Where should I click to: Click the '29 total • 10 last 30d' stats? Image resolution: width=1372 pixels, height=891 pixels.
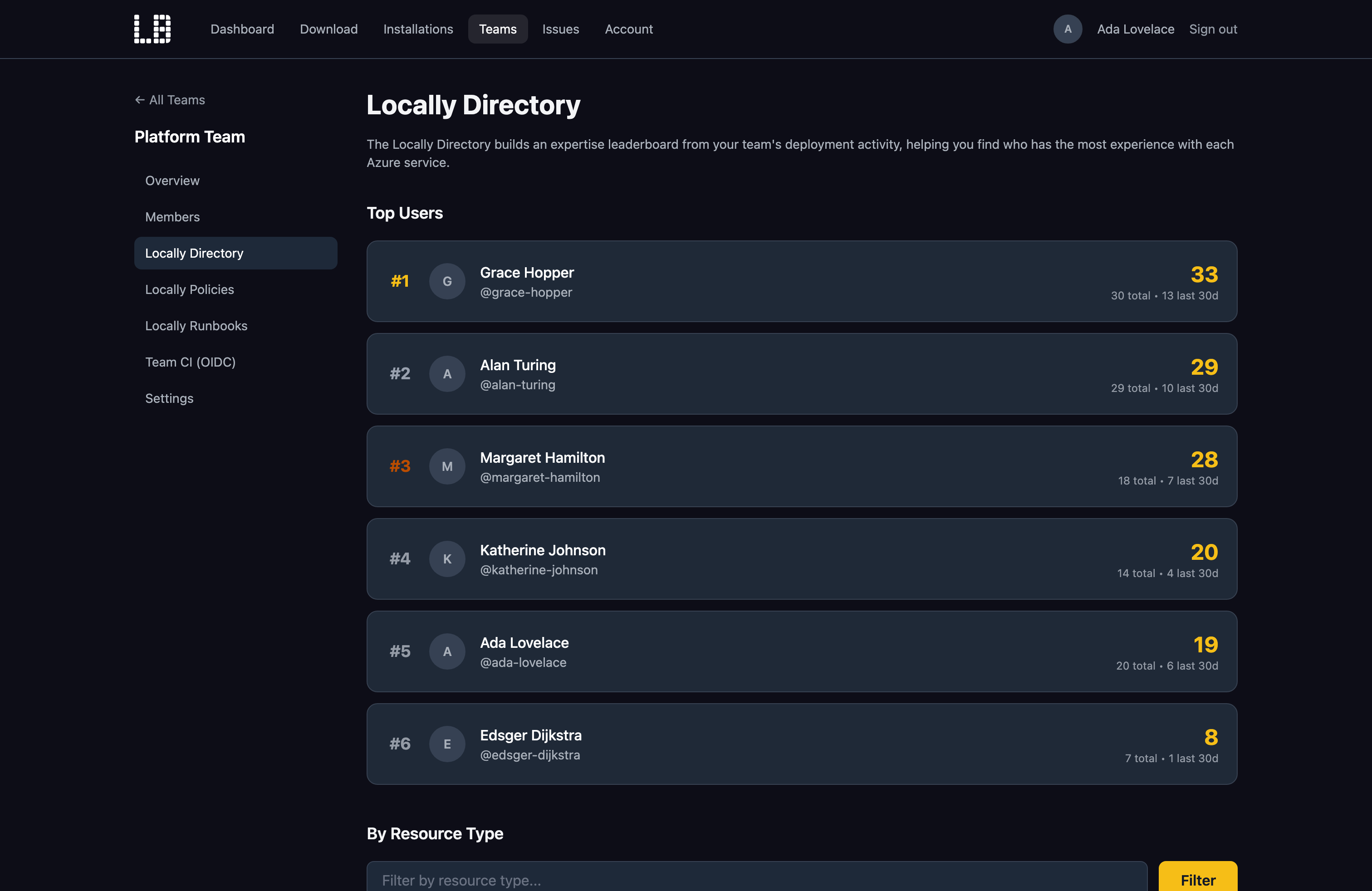[1165, 388]
